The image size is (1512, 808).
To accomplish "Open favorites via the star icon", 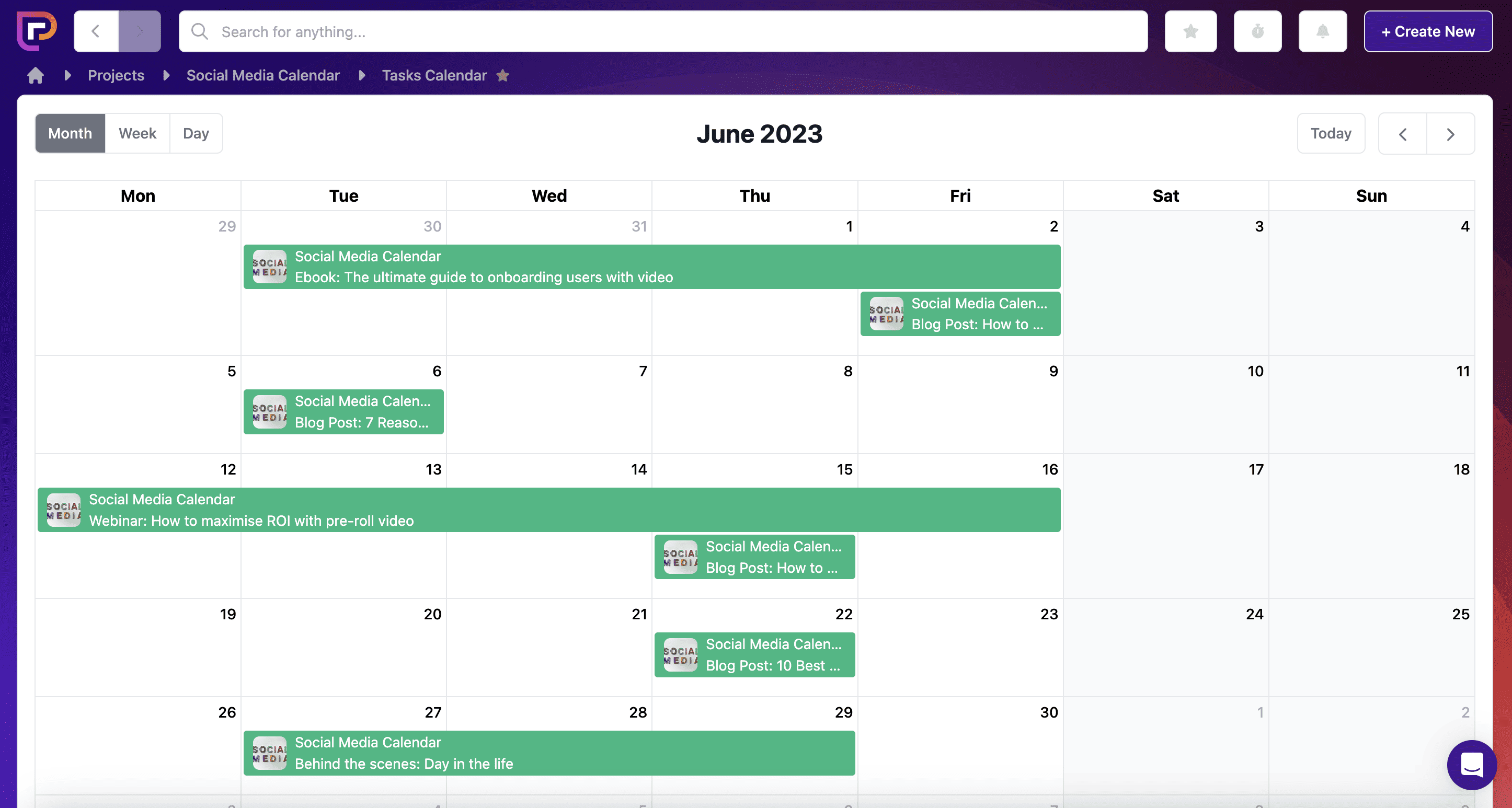I will 1190,31.
